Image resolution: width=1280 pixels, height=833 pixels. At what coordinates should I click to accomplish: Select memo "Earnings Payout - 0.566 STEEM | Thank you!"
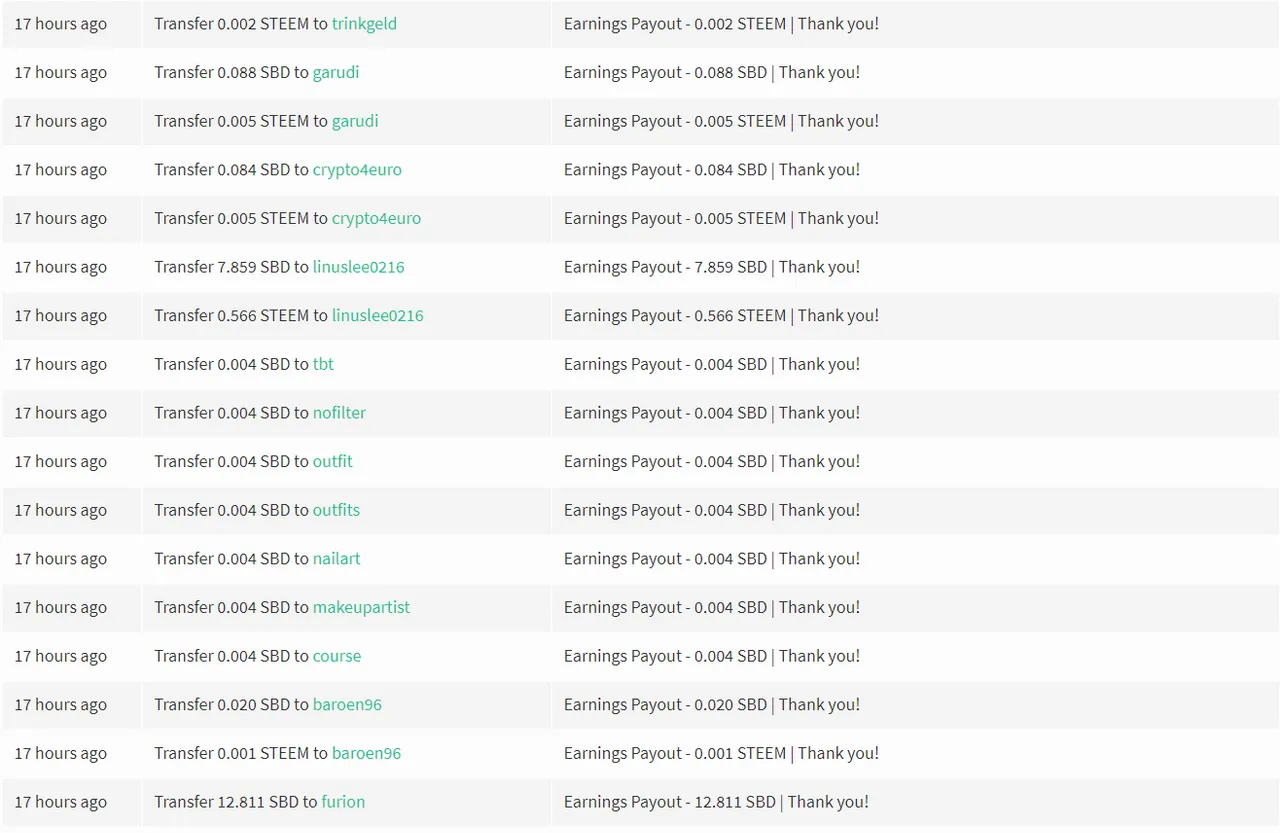(x=721, y=316)
